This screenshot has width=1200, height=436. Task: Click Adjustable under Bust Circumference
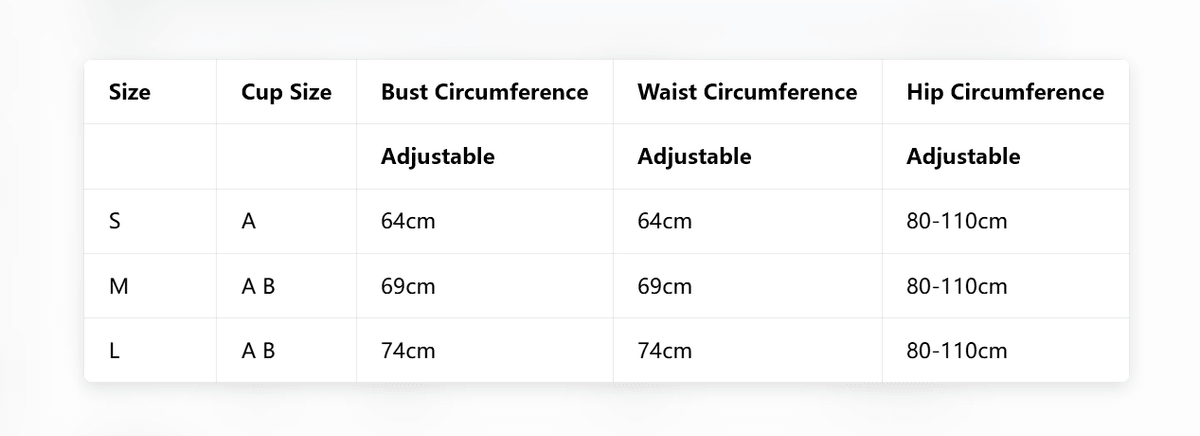coord(437,157)
